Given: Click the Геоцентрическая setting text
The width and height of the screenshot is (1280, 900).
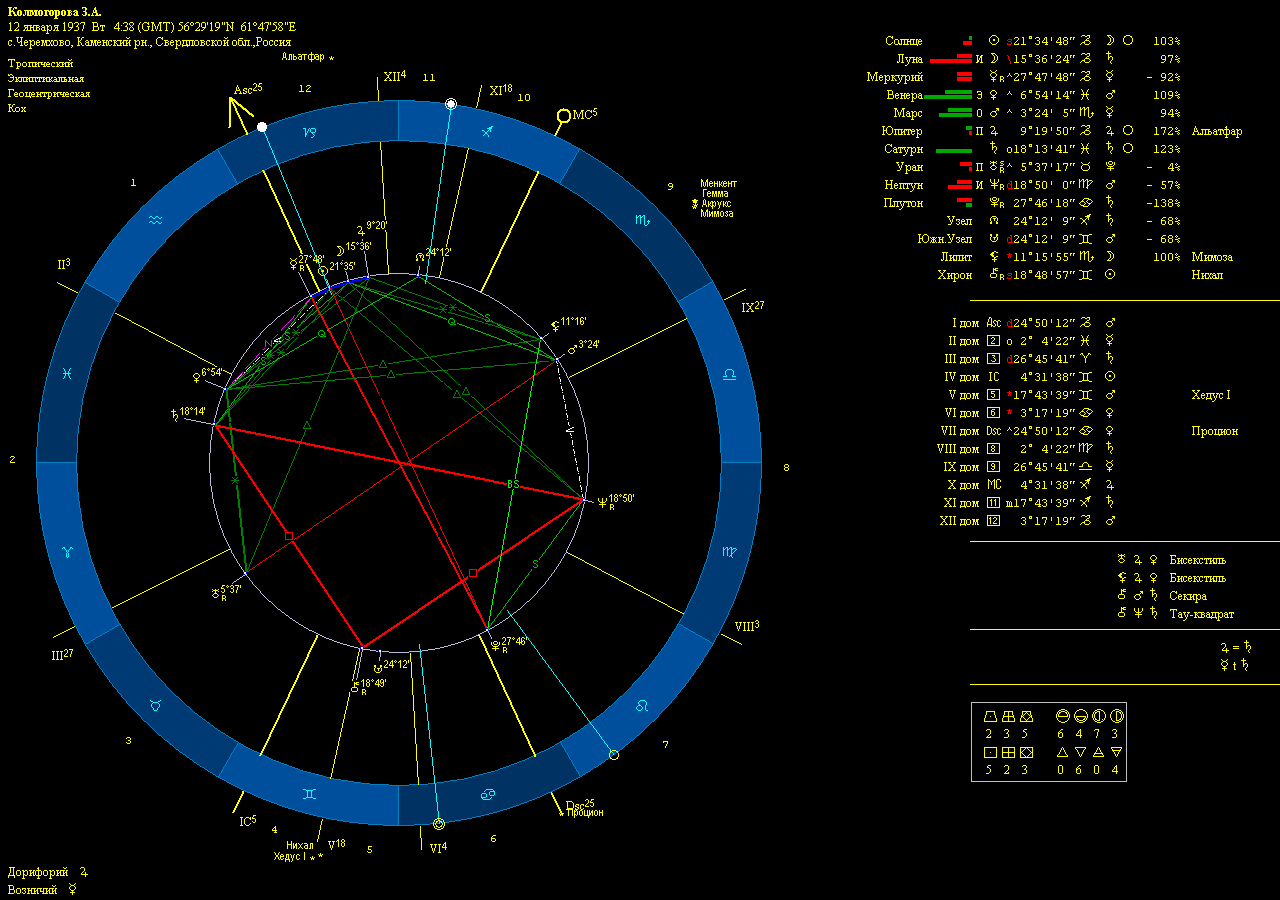Looking at the screenshot, I should click(49, 93).
